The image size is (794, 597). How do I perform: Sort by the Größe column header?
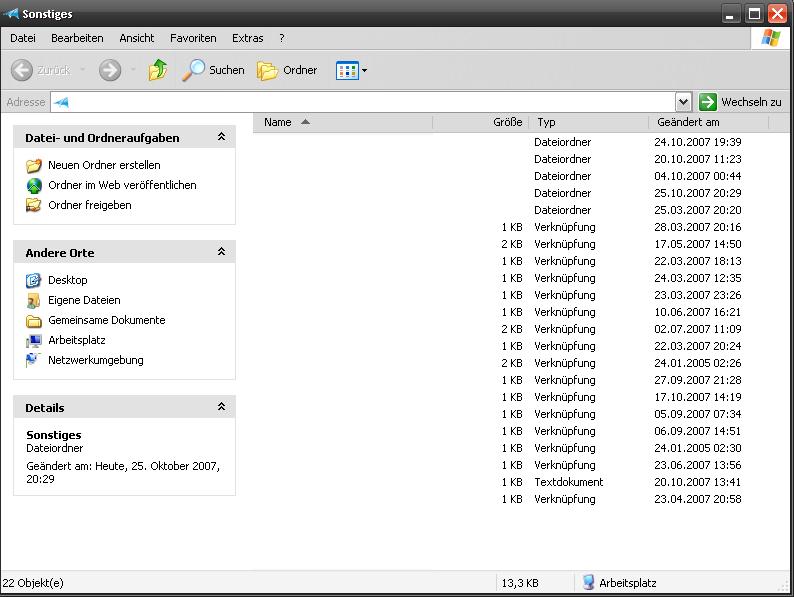(x=481, y=122)
